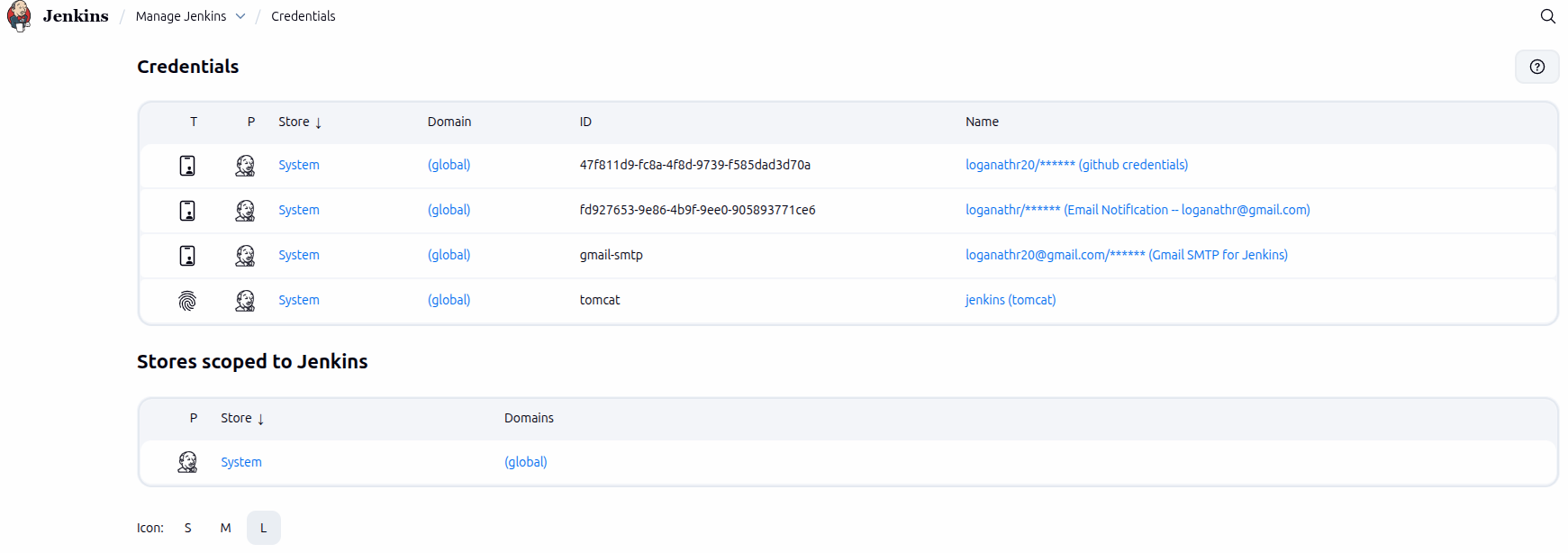
Task: Click the gmail-smtp ID cell
Action: point(612,255)
